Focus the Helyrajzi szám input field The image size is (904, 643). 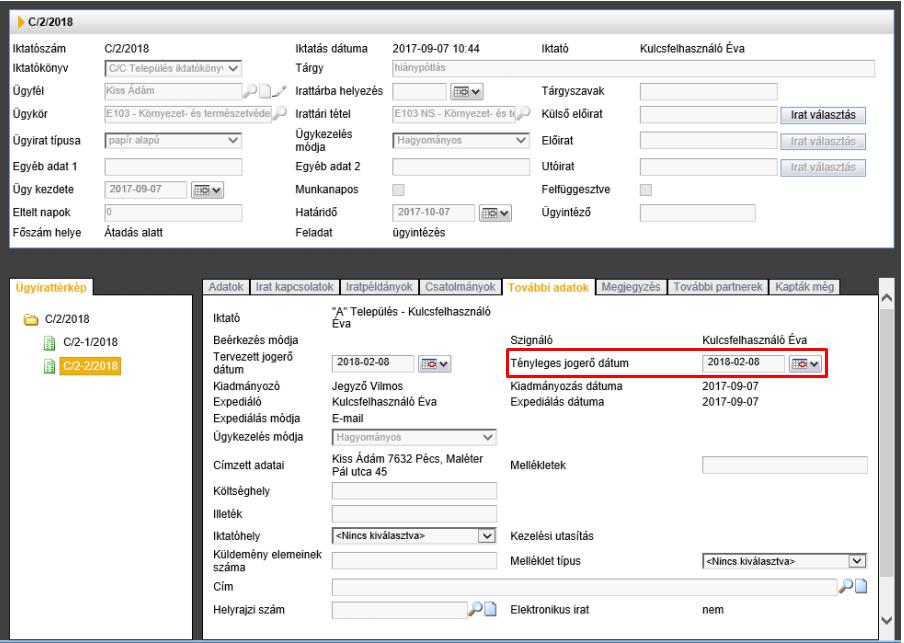coord(399,610)
